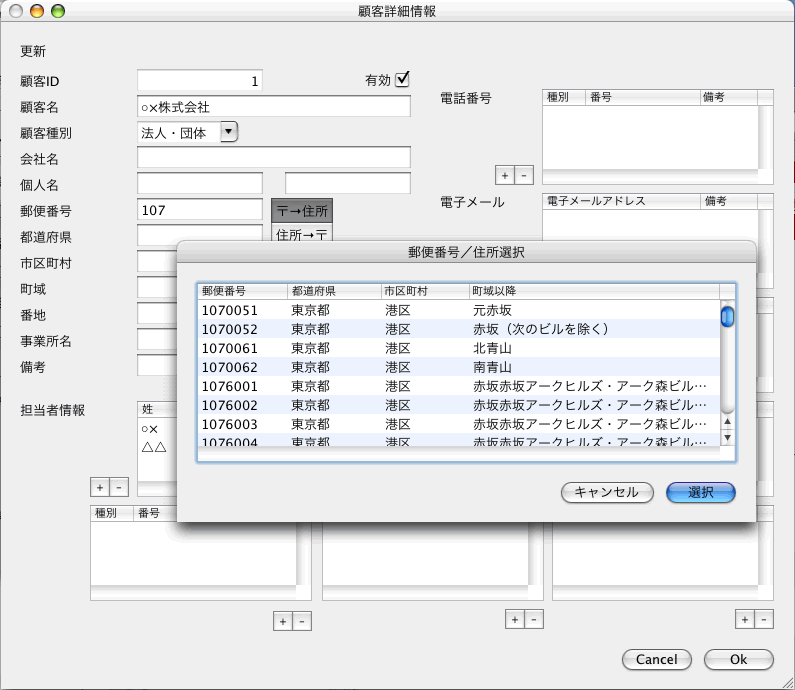Click the scroll-down arrow in the address list
Image resolution: width=795 pixels, height=690 pixels.
[x=727, y=438]
